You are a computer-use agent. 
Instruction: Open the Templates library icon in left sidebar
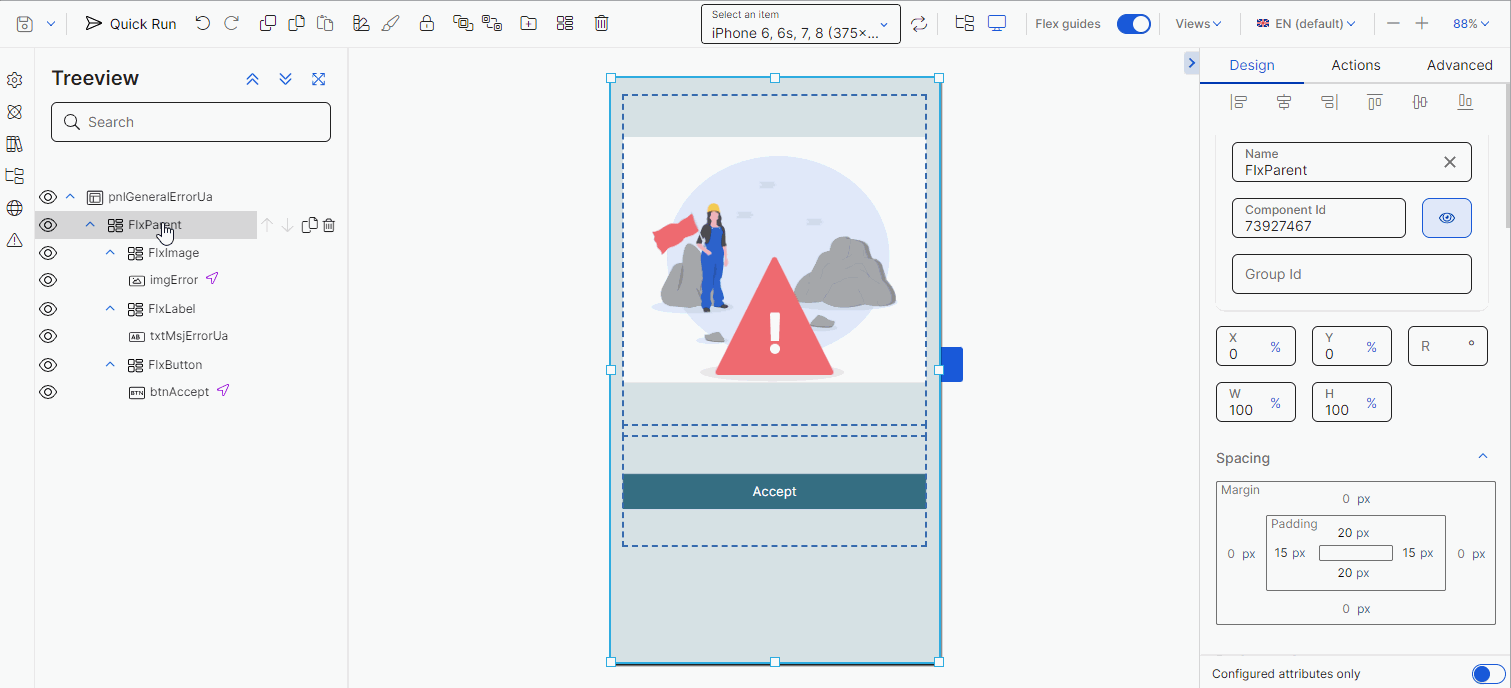[x=15, y=144]
